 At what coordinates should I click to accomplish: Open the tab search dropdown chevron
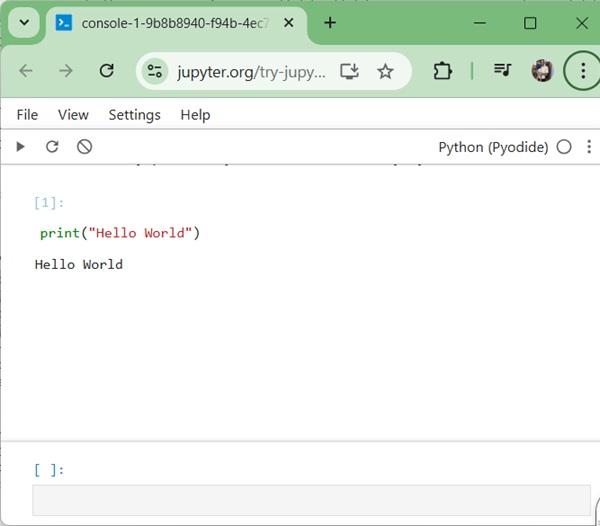click(24, 23)
